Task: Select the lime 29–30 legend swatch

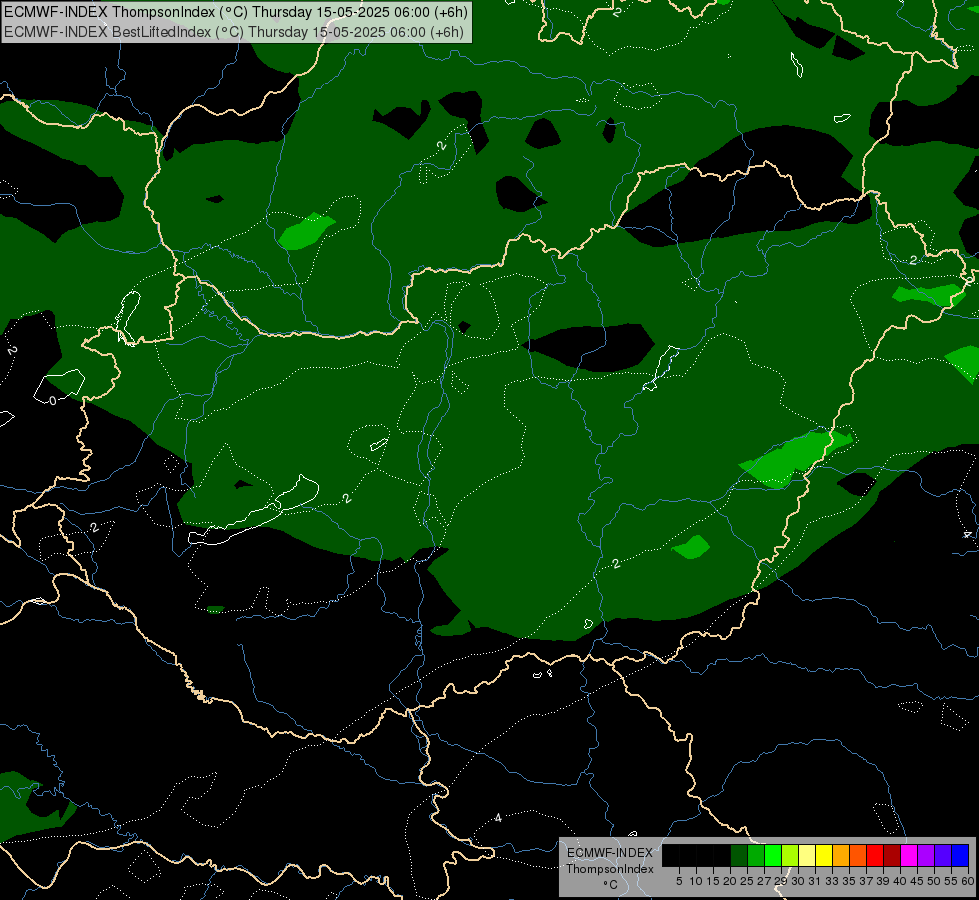Action: pos(790,855)
